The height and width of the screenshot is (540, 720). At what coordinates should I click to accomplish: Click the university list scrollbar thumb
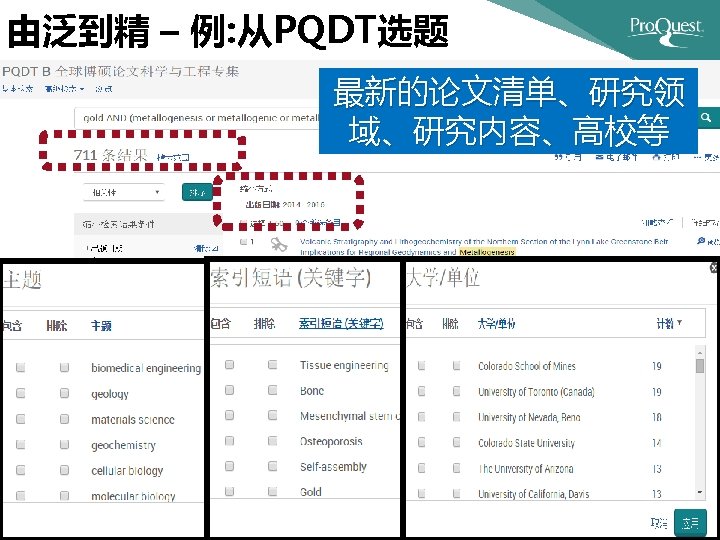(x=700, y=366)
